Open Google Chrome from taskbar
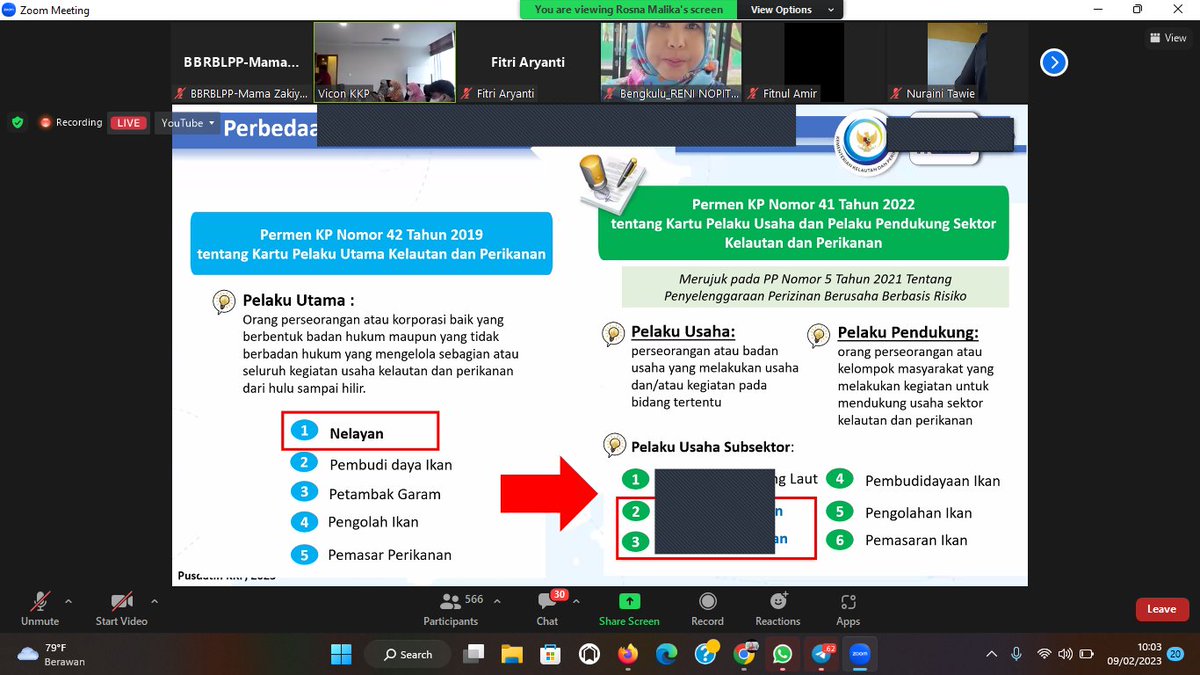1200x675 pixels. click(x=744, y=654)
